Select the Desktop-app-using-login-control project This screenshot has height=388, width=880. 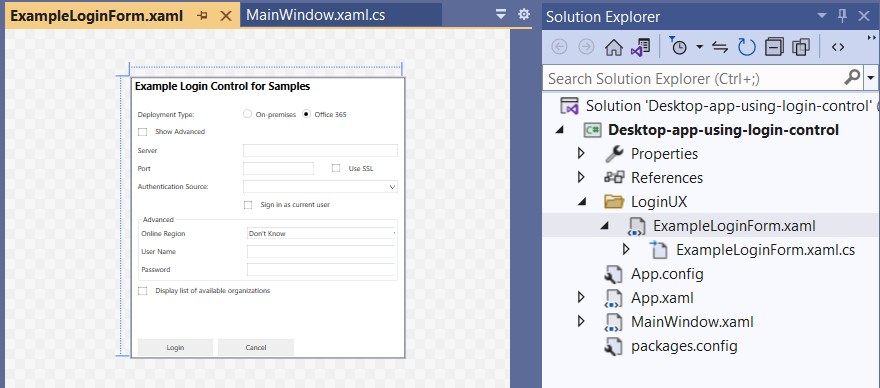(x=723, y=130)
